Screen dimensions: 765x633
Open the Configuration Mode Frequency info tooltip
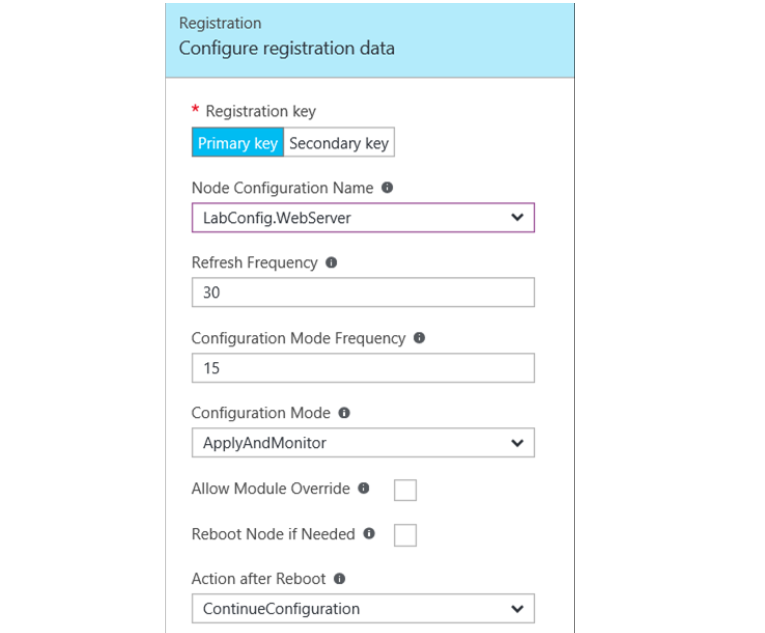tap(419, 338)
